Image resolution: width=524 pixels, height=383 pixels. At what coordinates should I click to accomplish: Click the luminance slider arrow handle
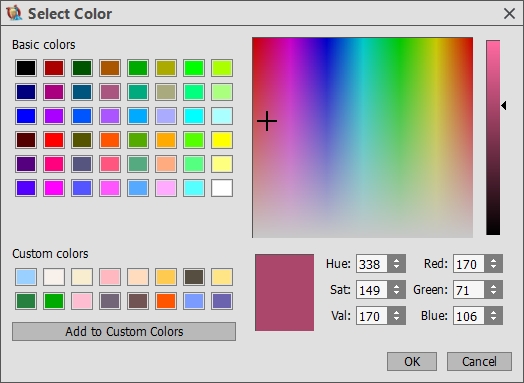coord(504,106)
